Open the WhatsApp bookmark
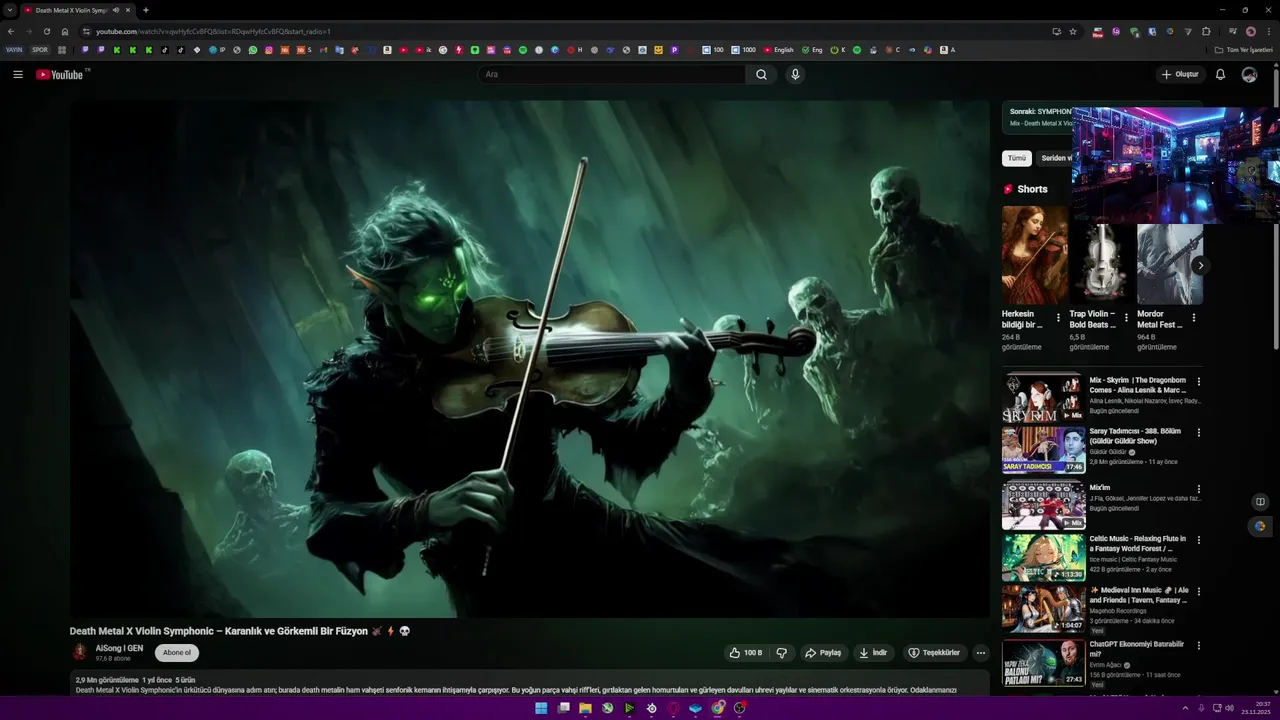The width and height of the screenshot is (1280, 720). [253, 49]
